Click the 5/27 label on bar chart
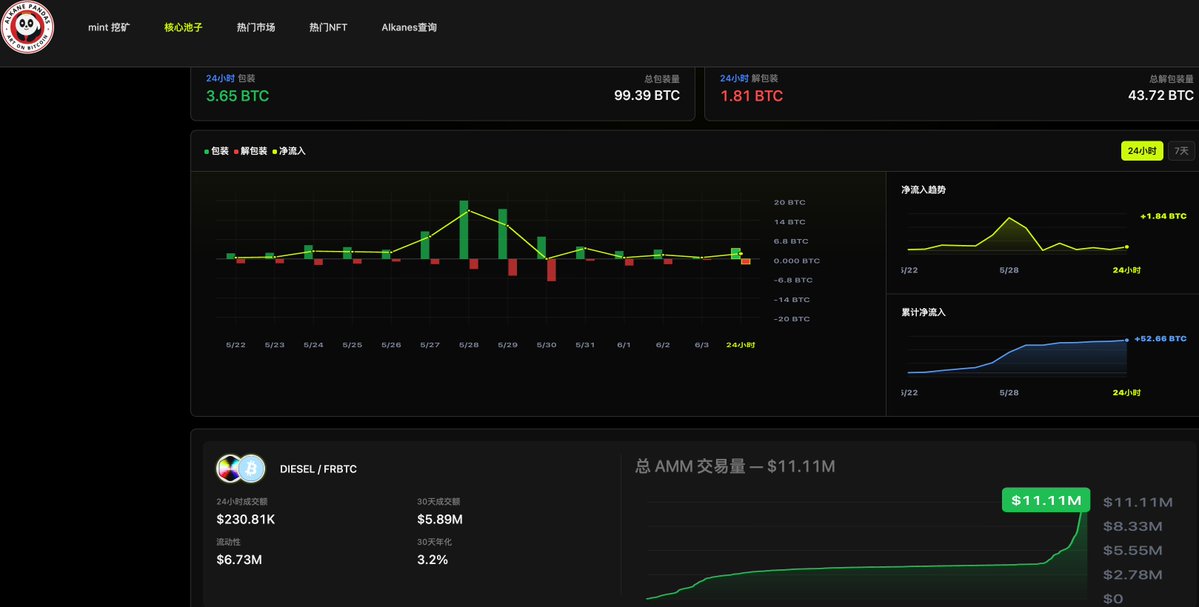Screen dimensions: 1199x607 point(430,346)
